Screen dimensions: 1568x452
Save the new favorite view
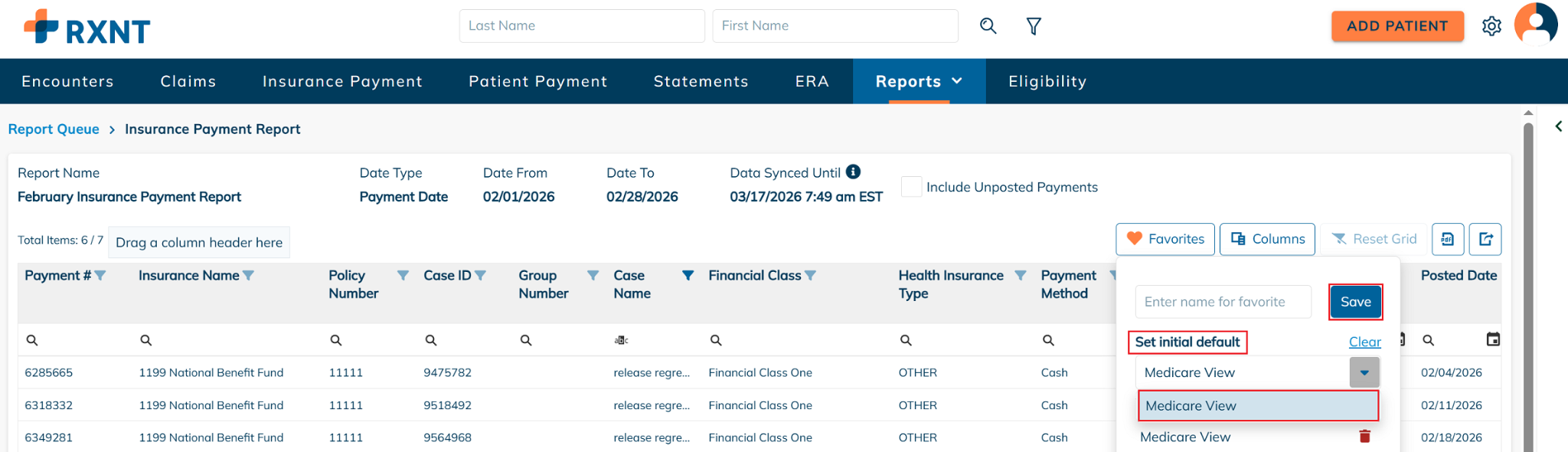(1355, 302)
